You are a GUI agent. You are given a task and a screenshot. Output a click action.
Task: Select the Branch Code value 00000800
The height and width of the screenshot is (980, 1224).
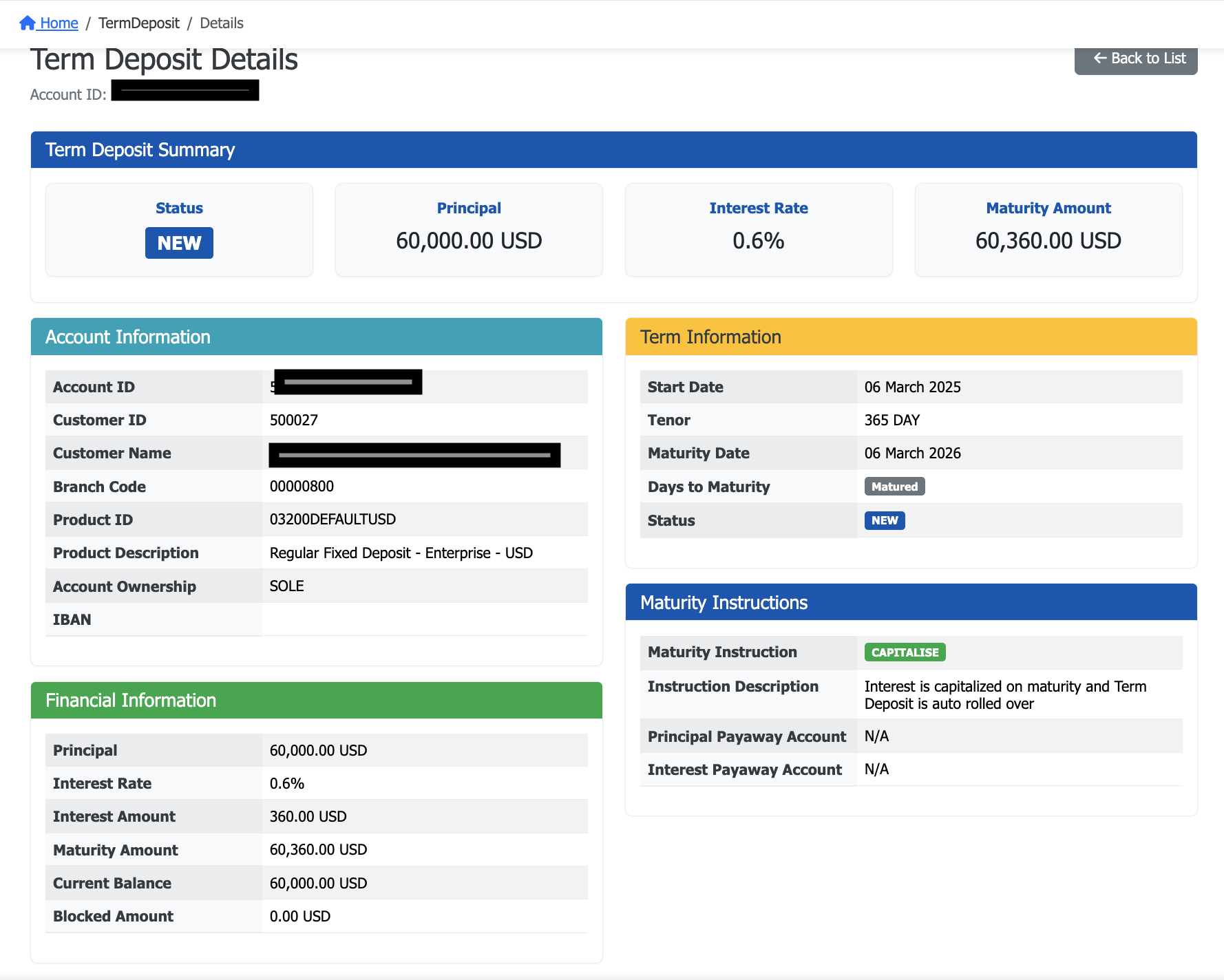point(302,487)
